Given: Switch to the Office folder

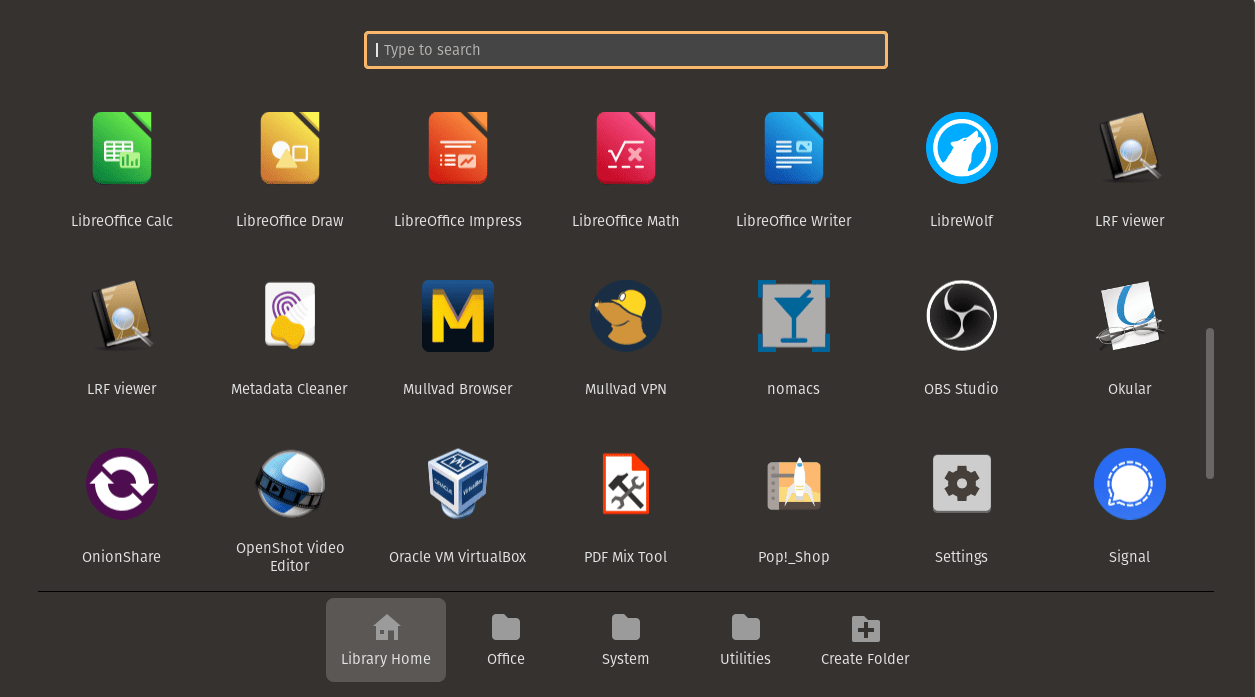Looking at the screenshot, I should (506, 640).
